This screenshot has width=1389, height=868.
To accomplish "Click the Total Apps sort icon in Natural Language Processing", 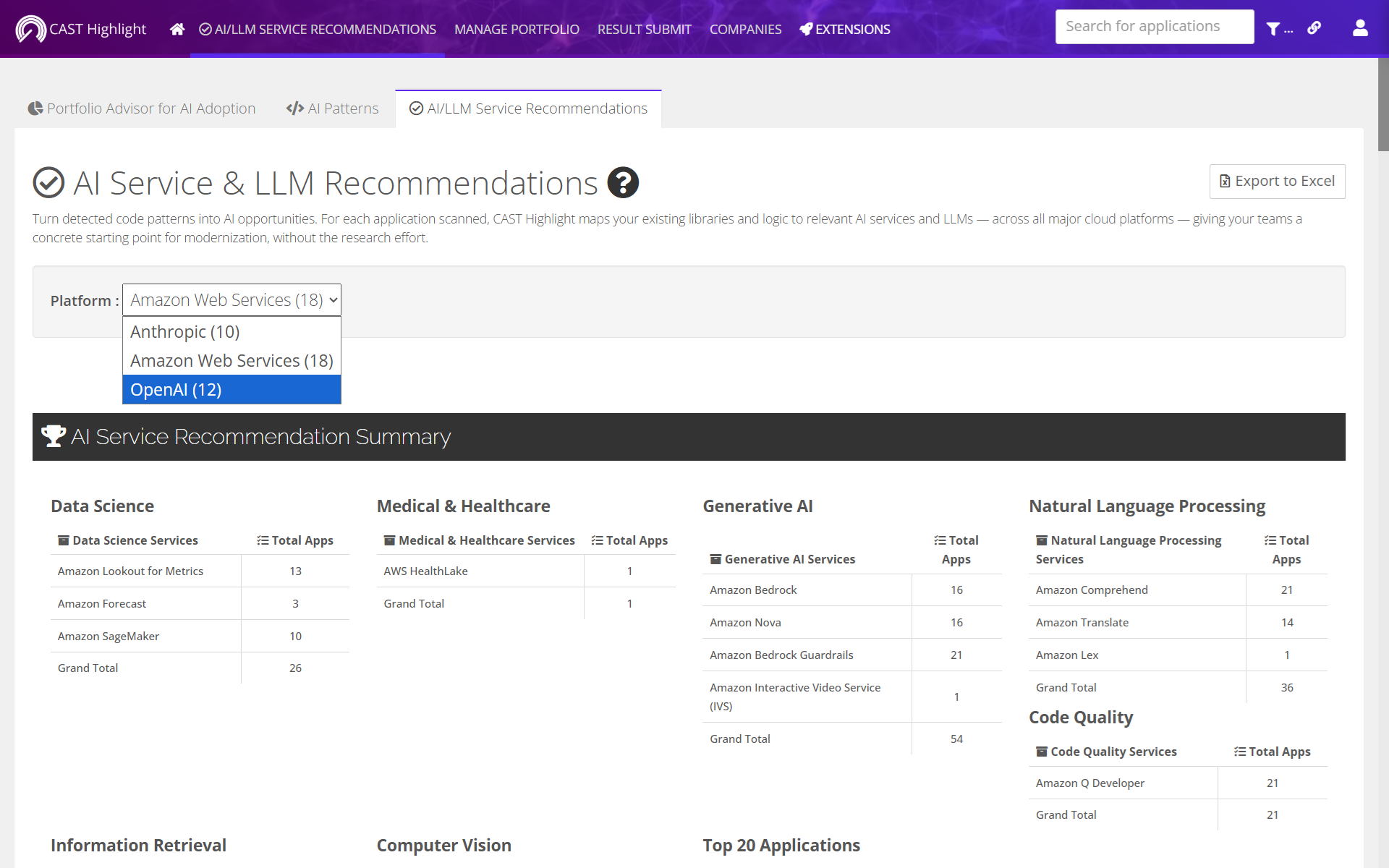I will pyautogui.click(x=1270, y=540).
